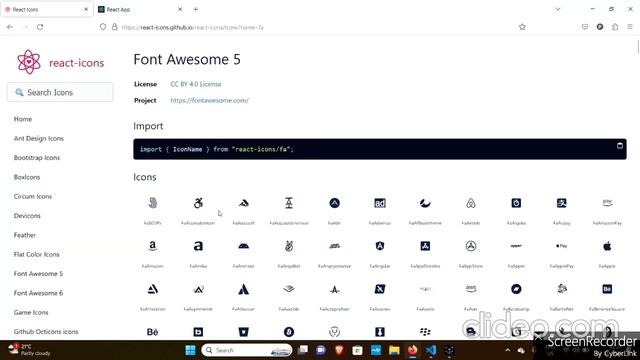
Task: Click the FaAngellist hand icon
Action: pos(289,246)
